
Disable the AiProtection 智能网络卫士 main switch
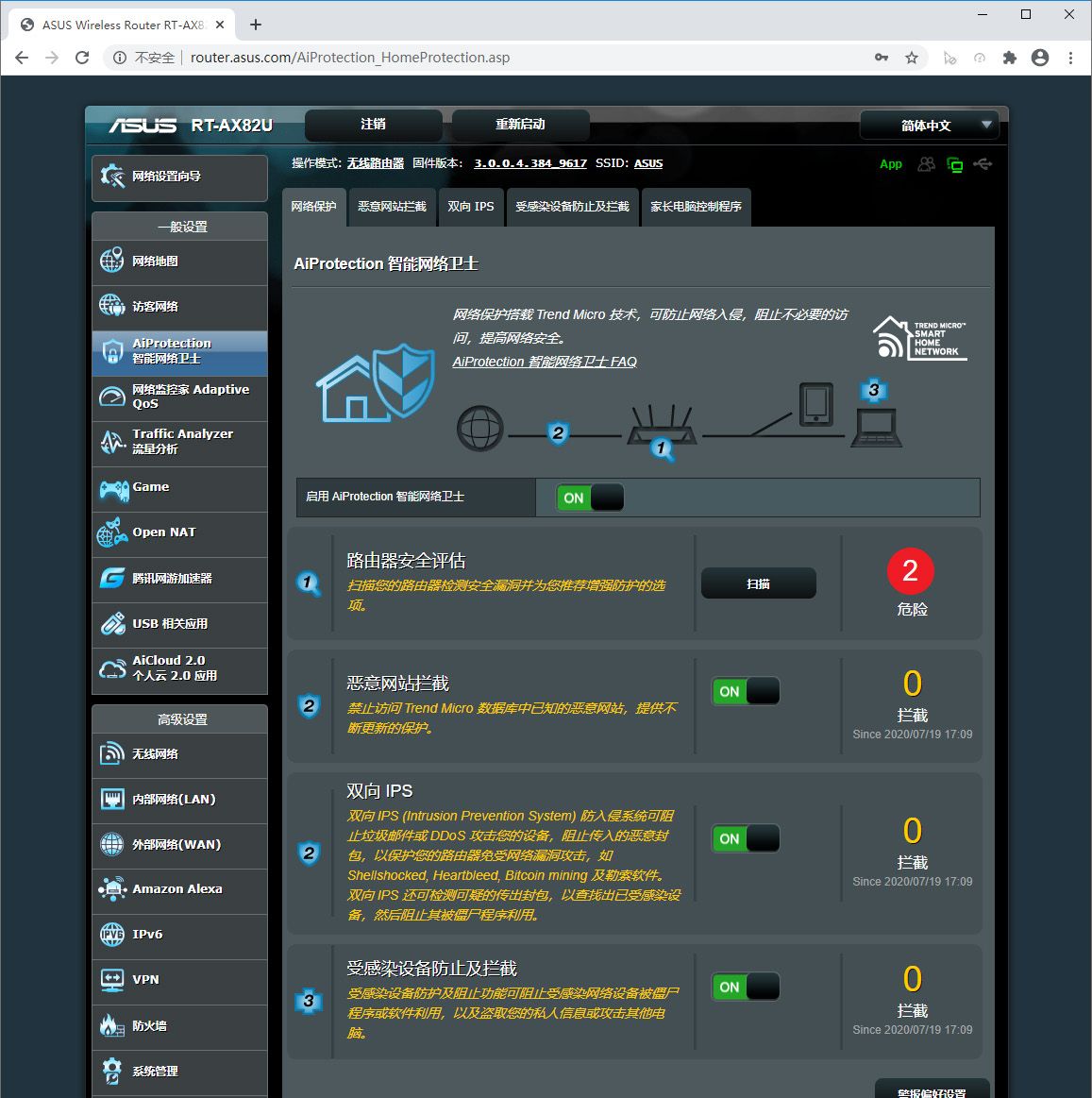(x=588, y=498)
